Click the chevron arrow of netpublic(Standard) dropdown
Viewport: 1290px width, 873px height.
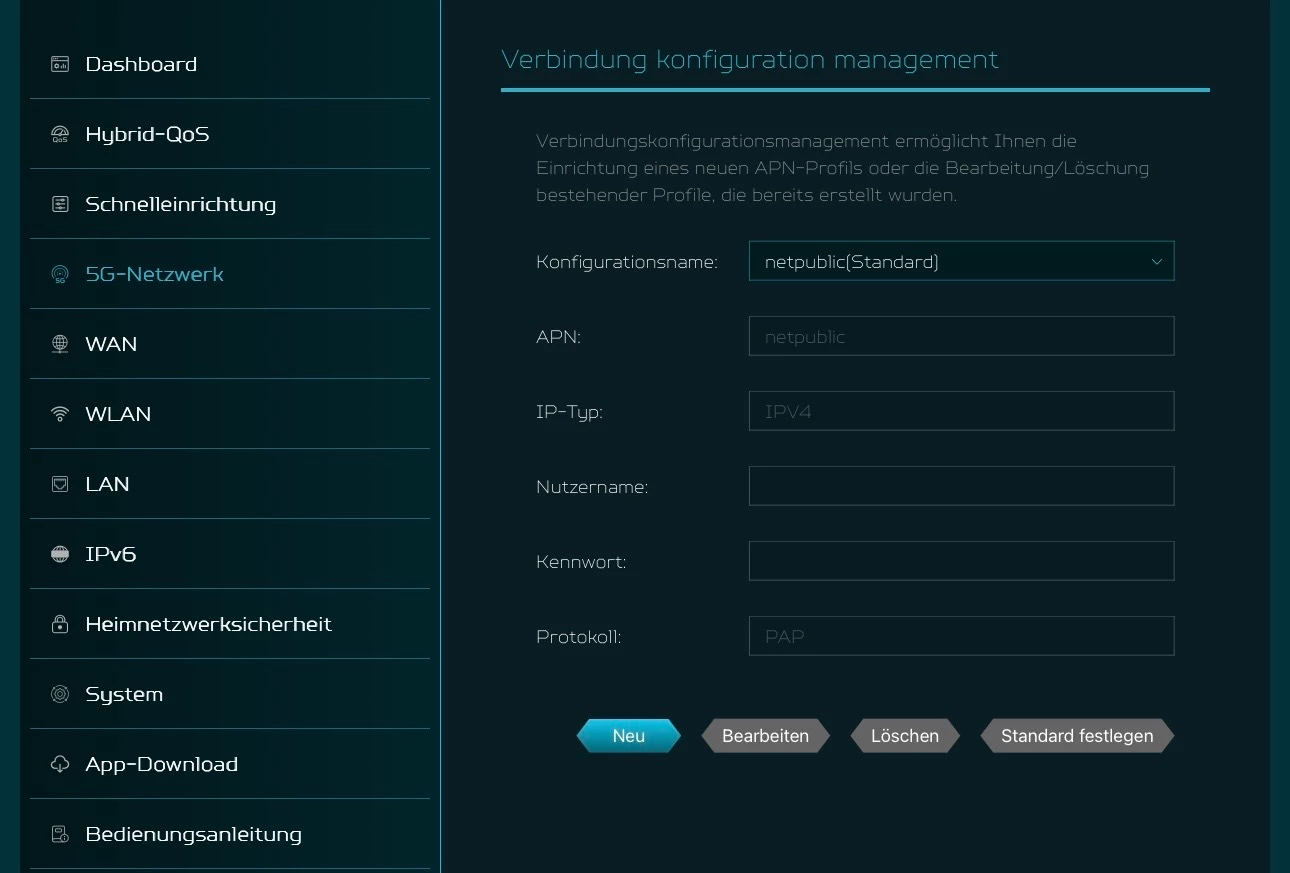[1156, 262]
